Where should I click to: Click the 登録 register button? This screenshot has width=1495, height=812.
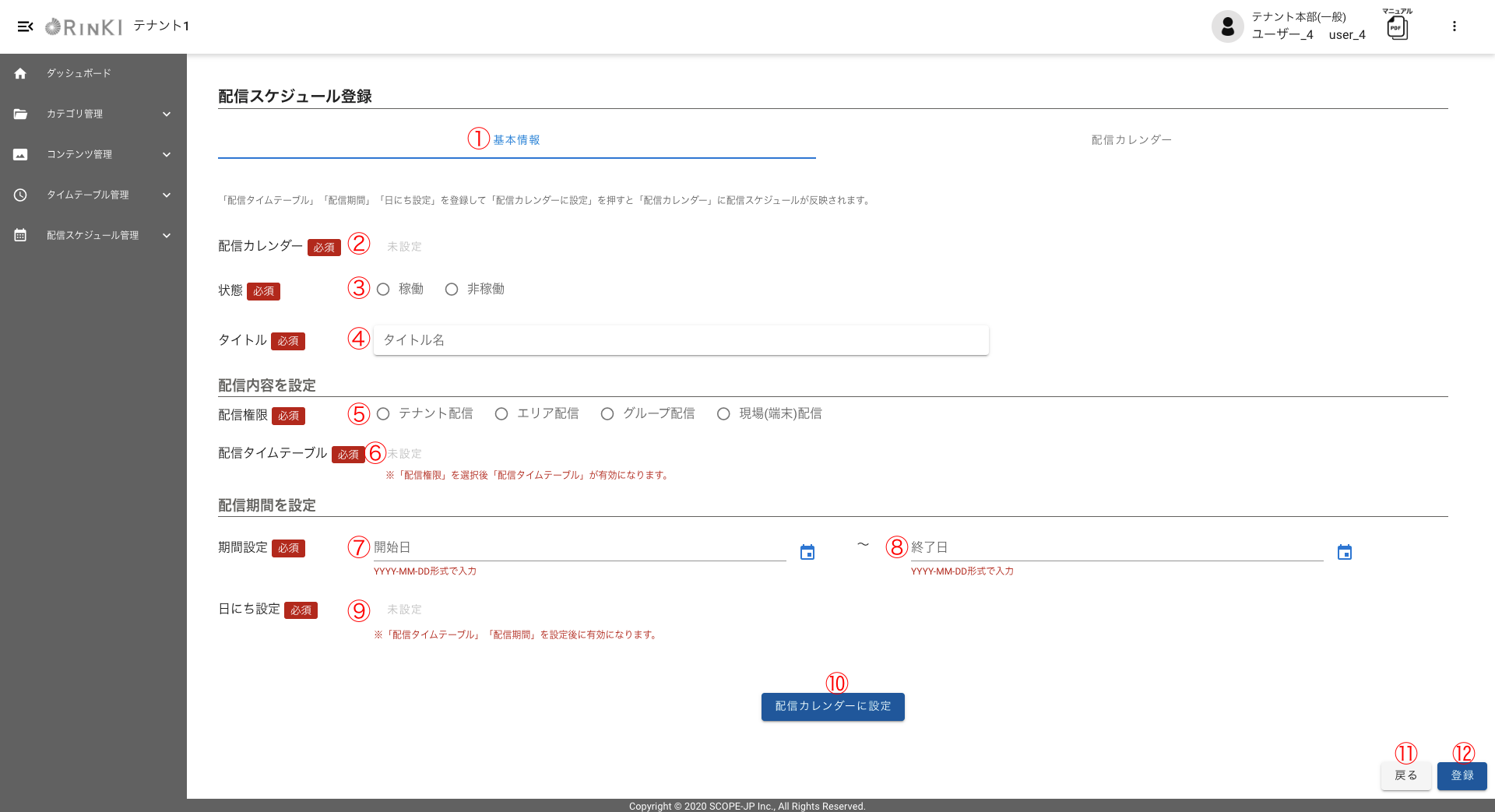1462,775
